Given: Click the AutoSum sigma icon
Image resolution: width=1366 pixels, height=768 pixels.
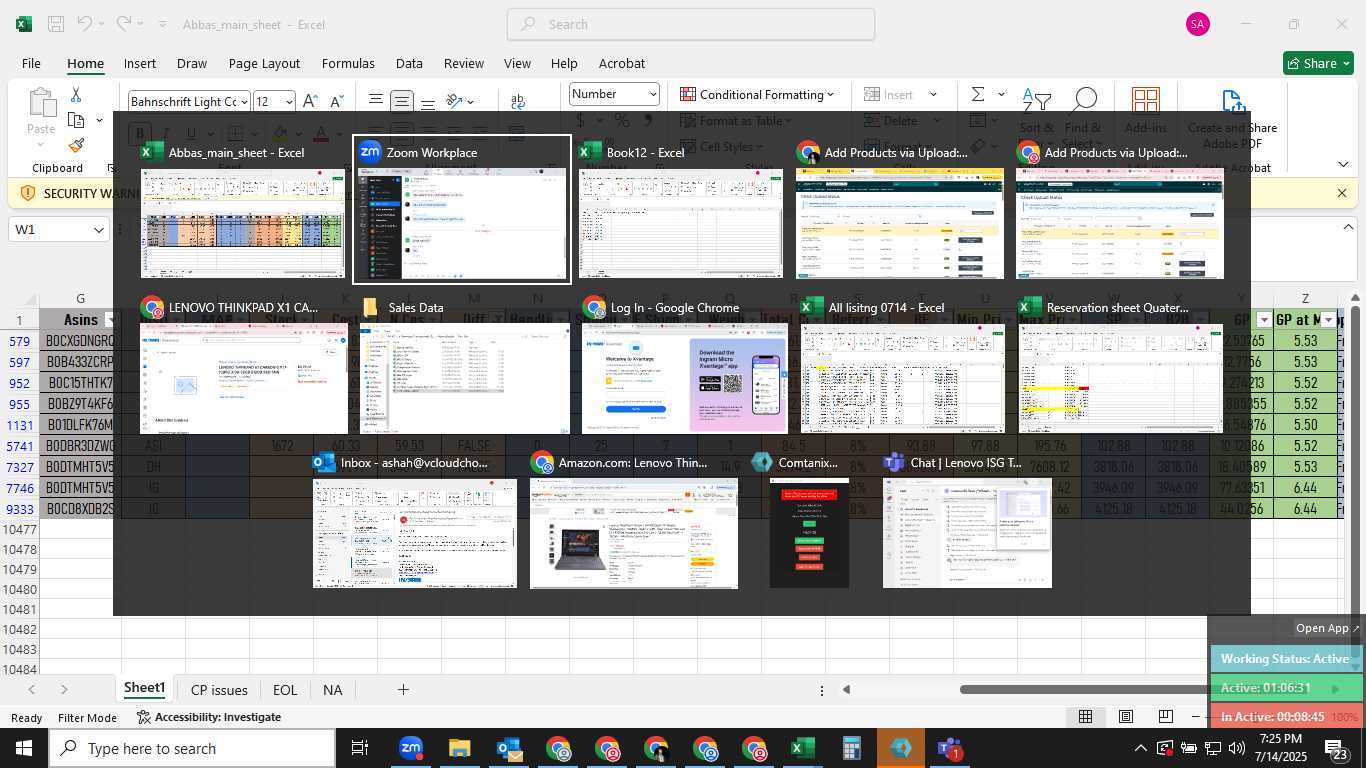Looking at the screenshot, I should tap(977, 94).
